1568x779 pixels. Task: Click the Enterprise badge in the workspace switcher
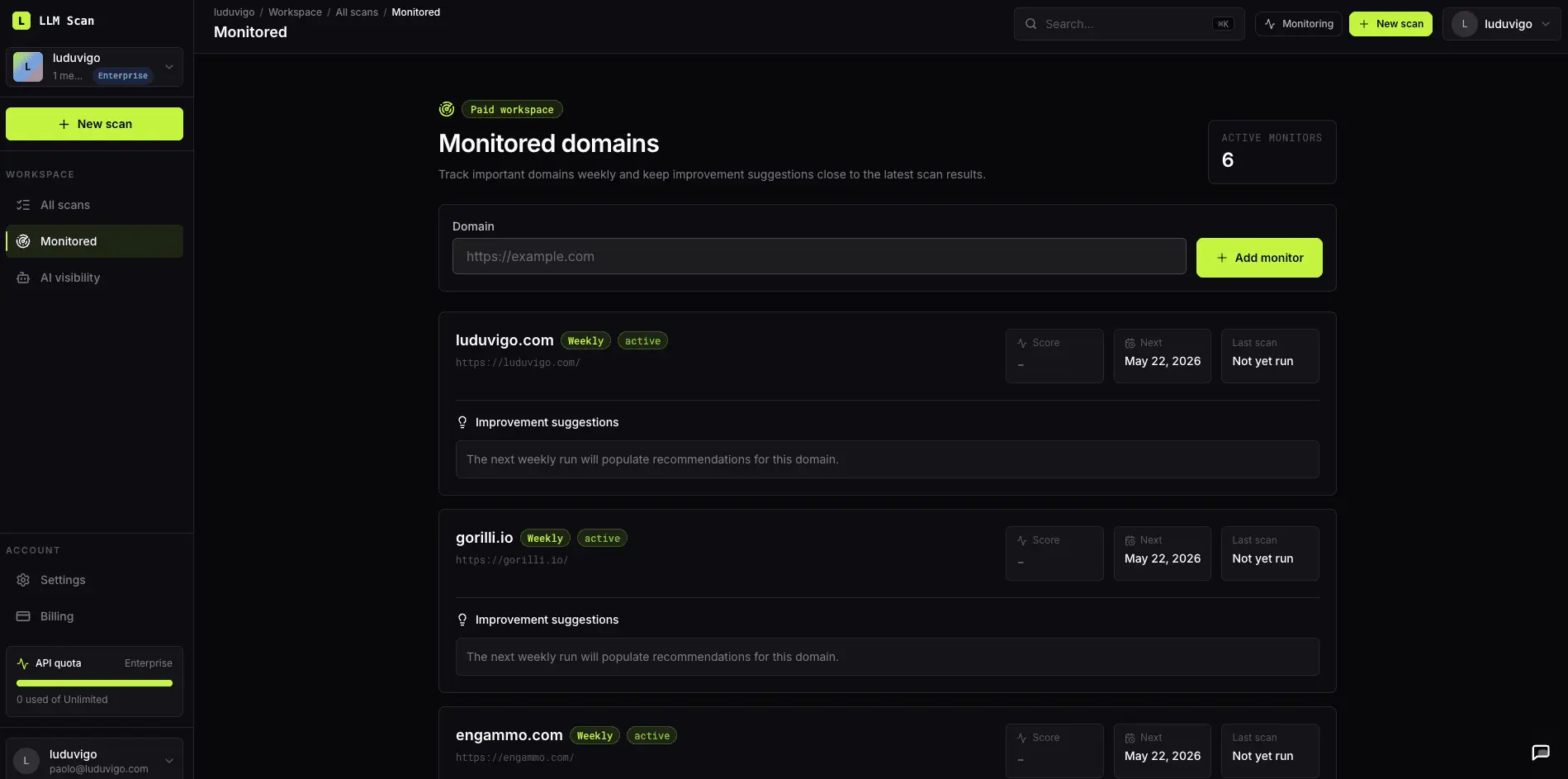[x=123, y=76]
